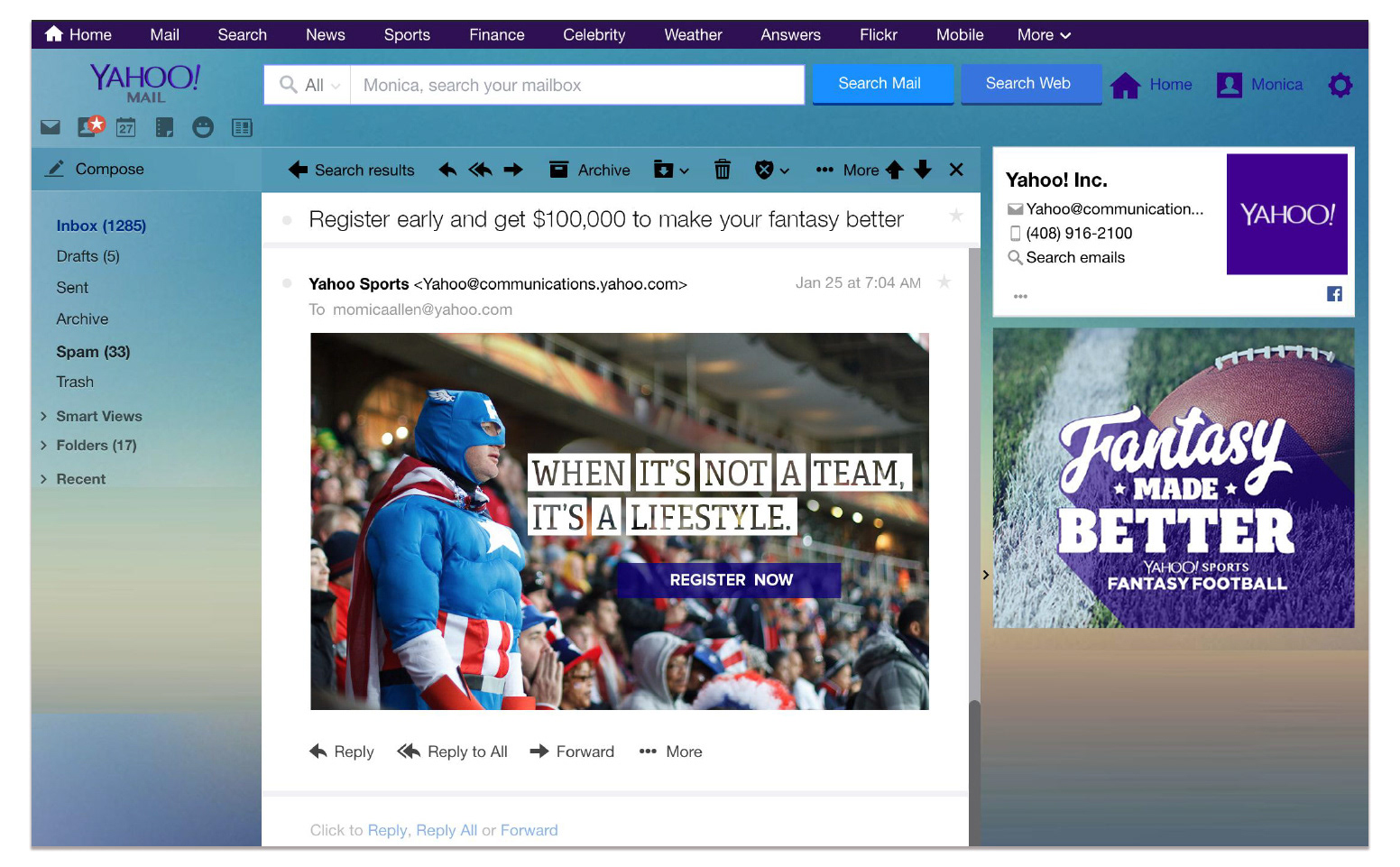Click the Yahoo purple logo thumbnail

1287,214
